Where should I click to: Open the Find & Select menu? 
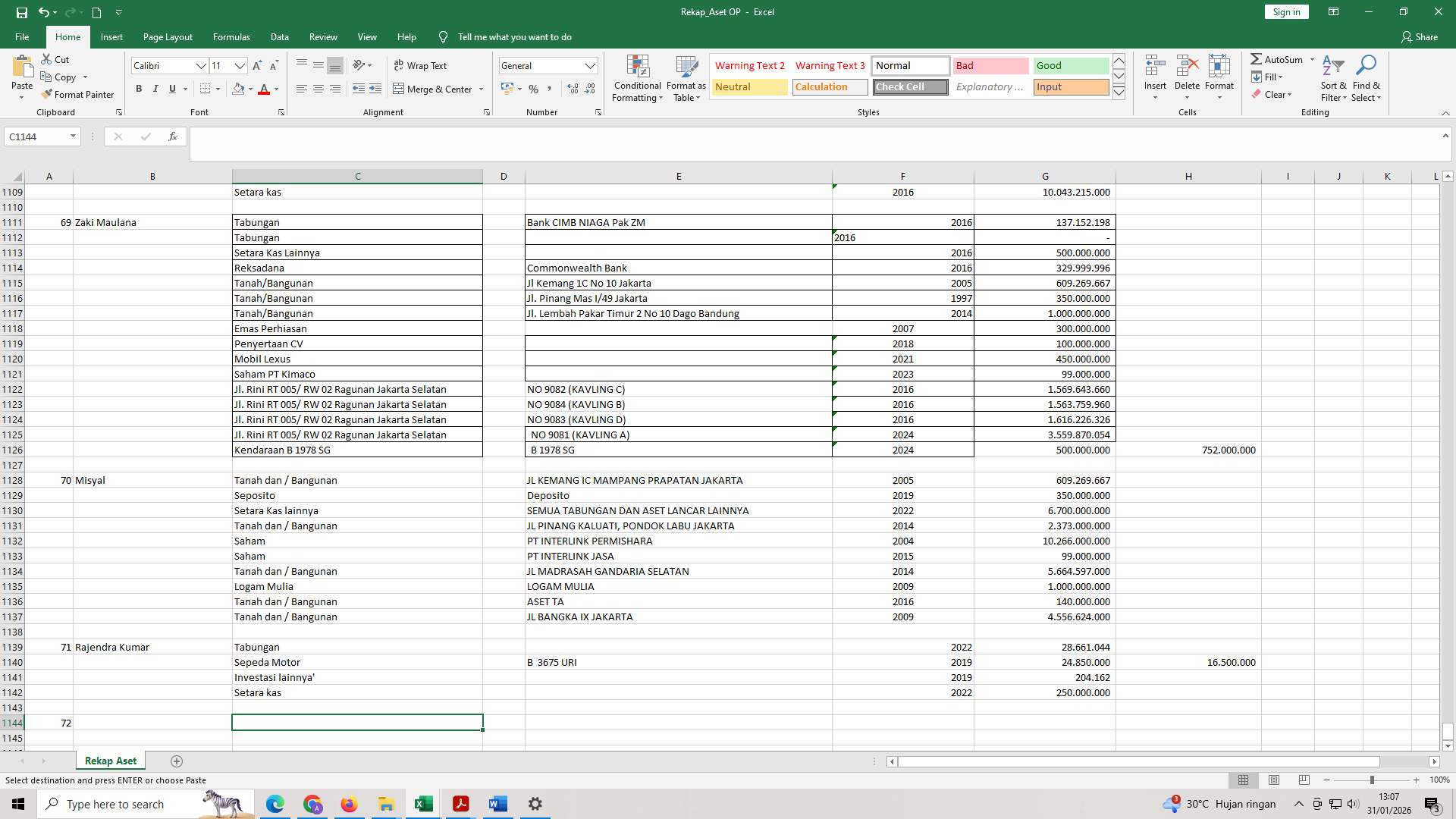(1367, 78)
